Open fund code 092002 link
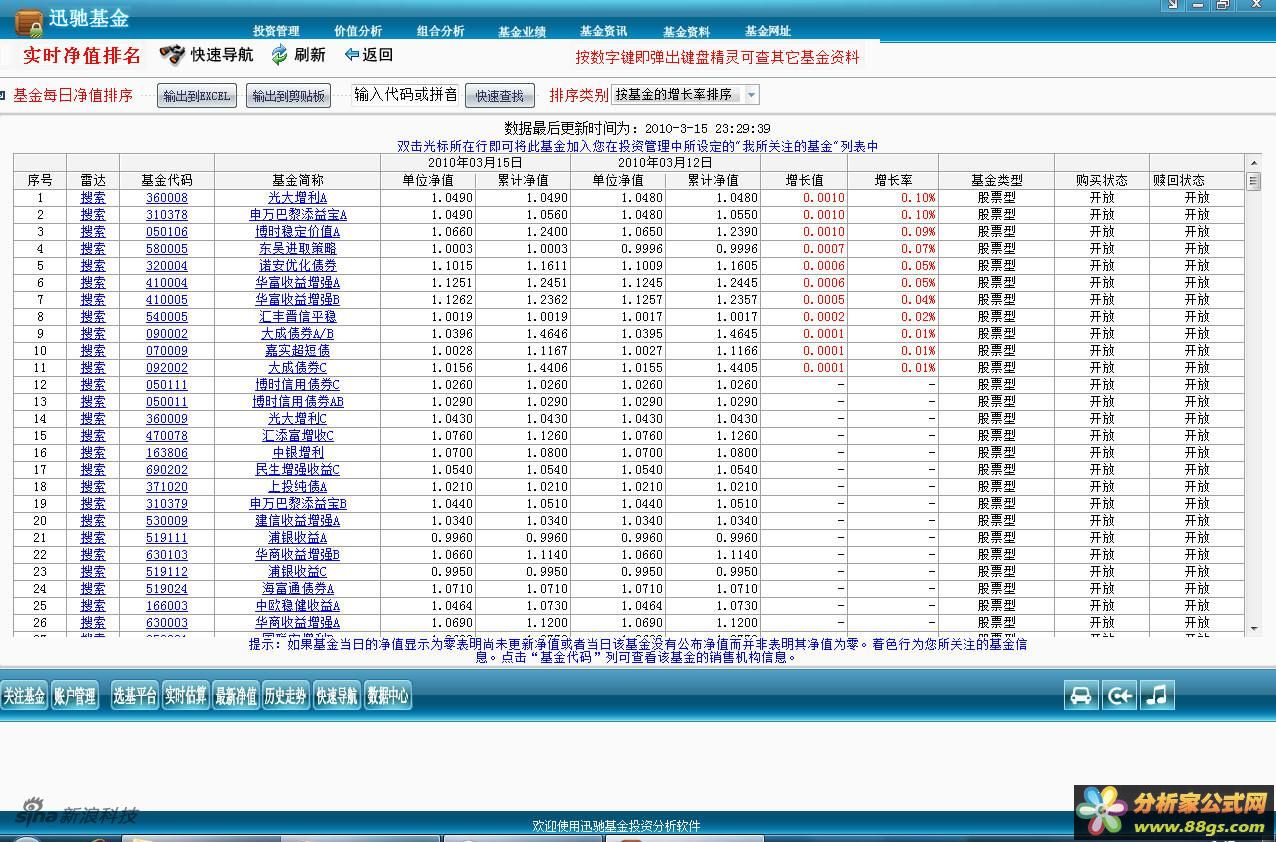Screen dimensions: 1276x842 (167, 368)
